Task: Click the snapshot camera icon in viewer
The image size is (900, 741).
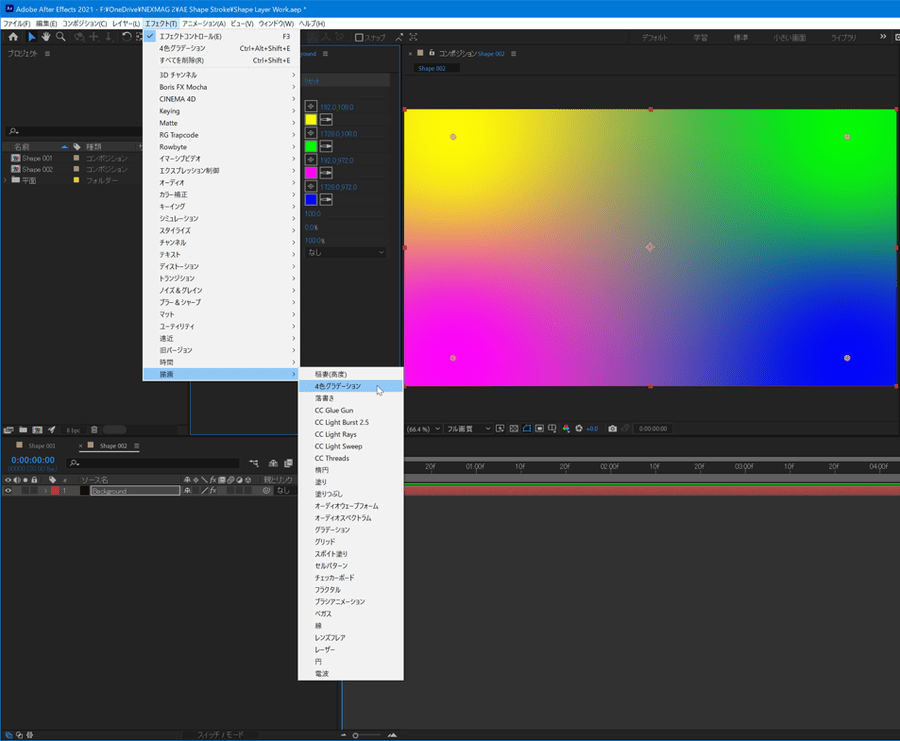Action: pos(613,429)
